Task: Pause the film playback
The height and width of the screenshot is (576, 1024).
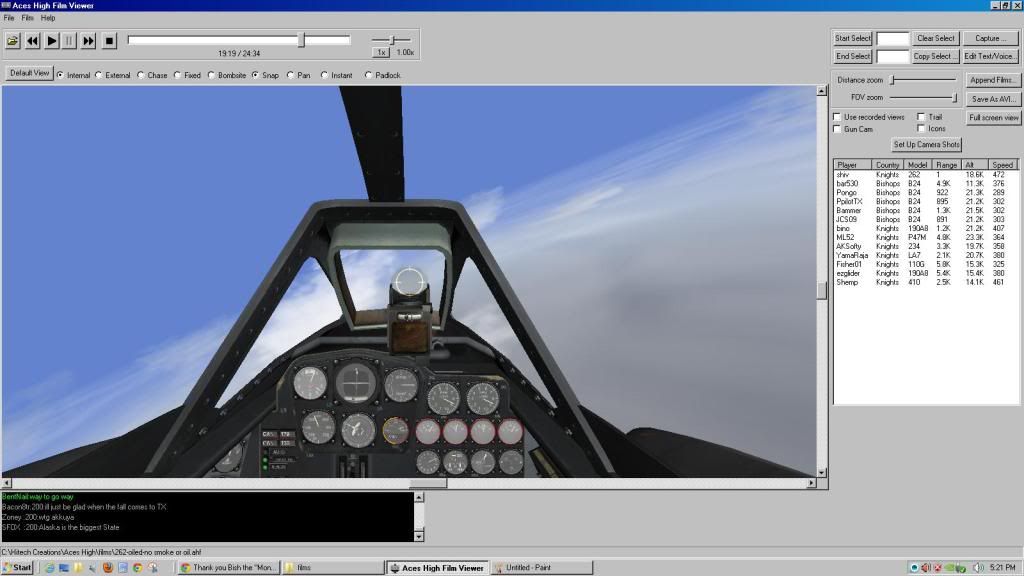Action: pyautogui.click(x=69, y=41)
